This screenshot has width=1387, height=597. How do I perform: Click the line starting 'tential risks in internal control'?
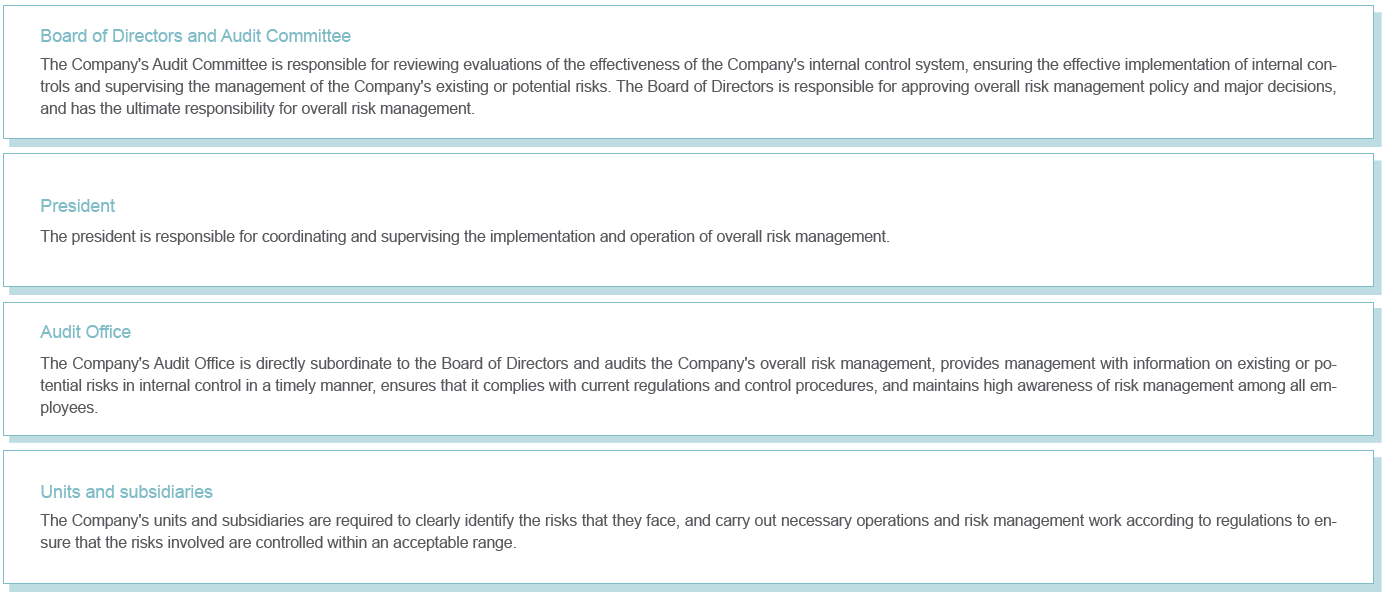[688, 385]
